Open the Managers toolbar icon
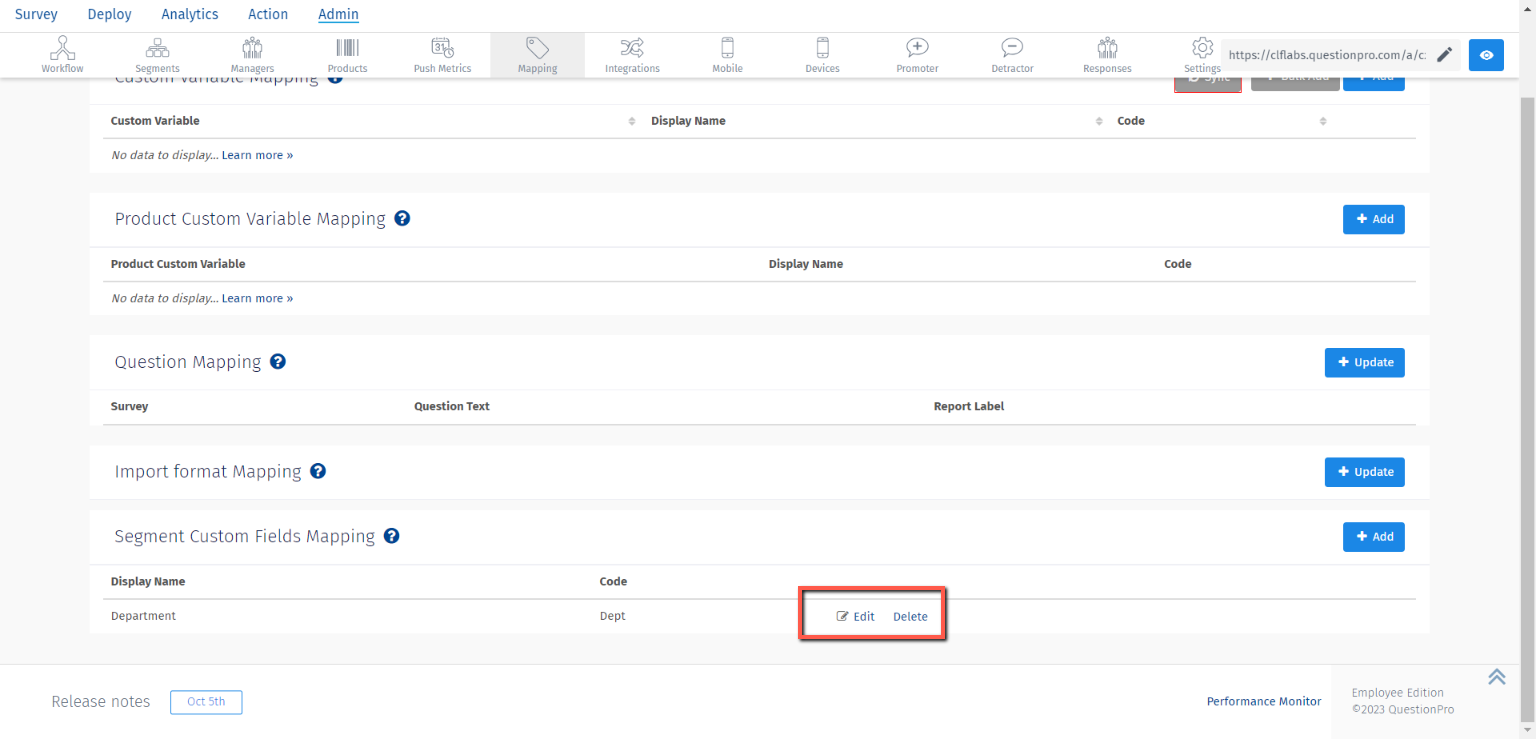This screenshot has width=1536, height=739. pos(252,55)
